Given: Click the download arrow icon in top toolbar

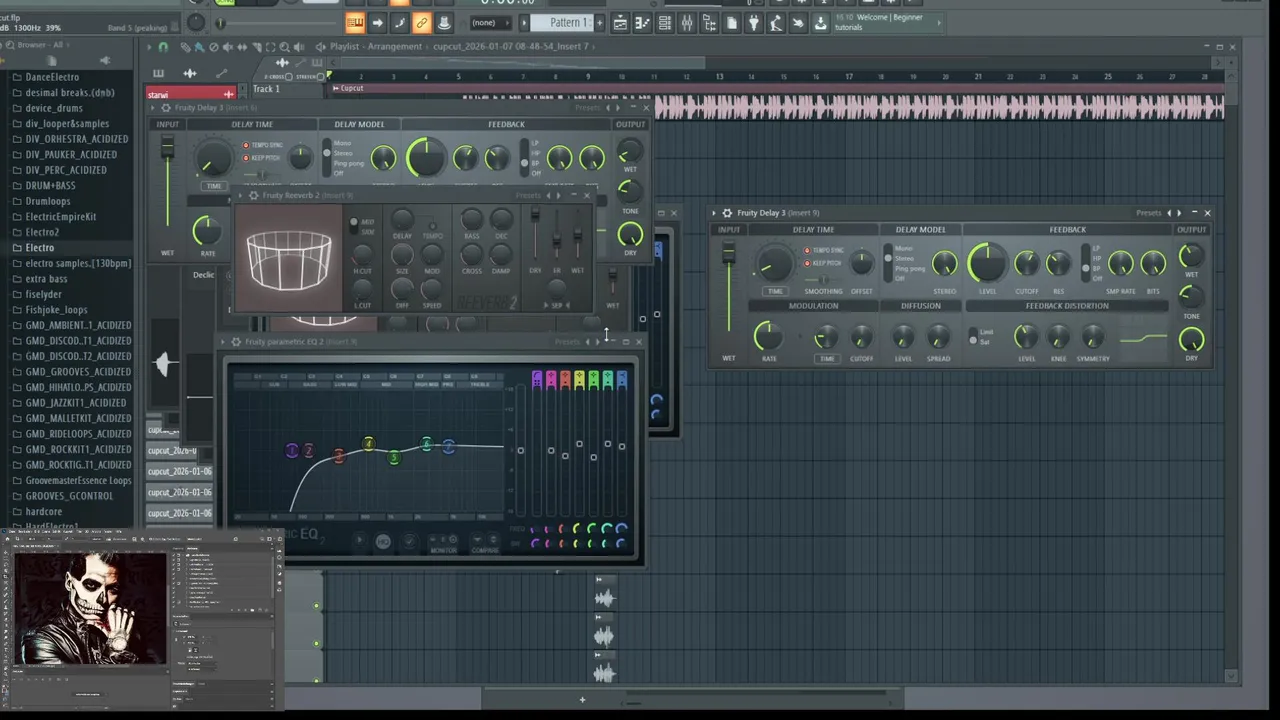Looking at the screenshot, I should pos(820,23).
